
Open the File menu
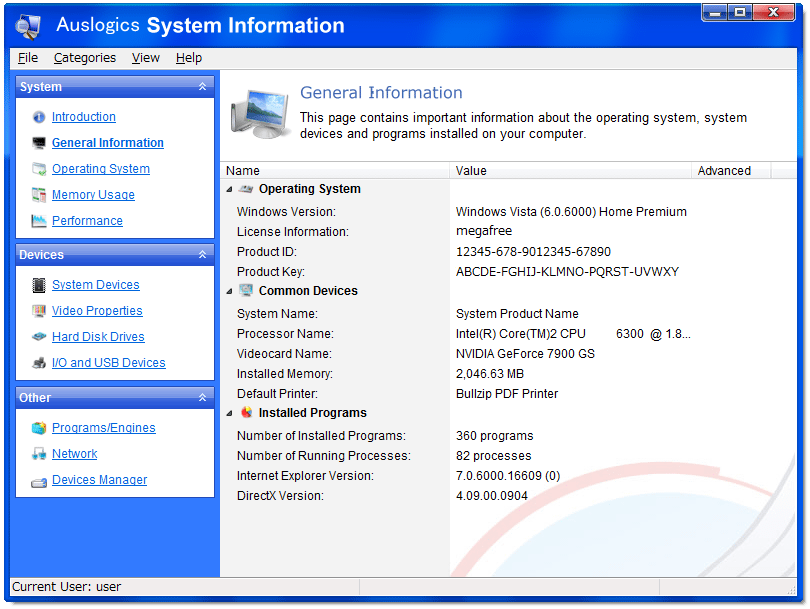(x=28, y=58)
